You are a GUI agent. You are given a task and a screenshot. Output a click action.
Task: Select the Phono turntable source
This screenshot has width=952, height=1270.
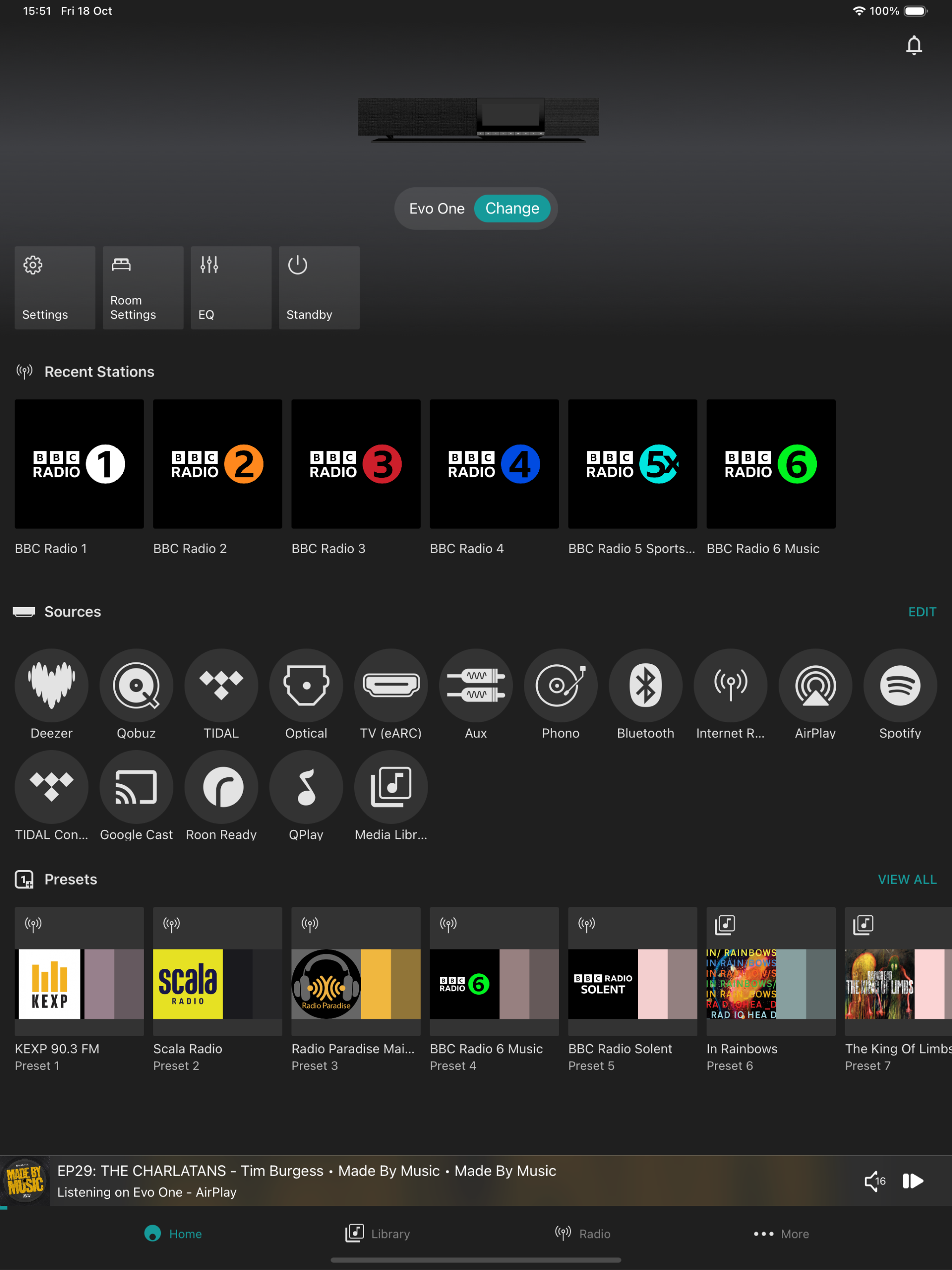click(561, 685)
